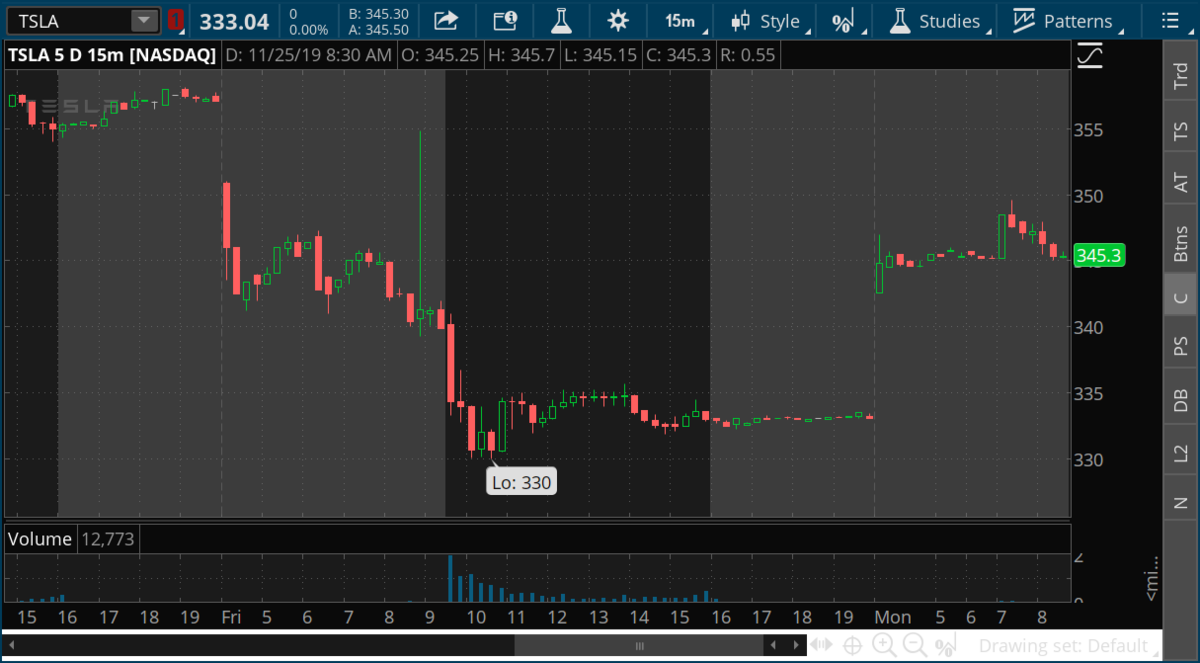Click the B: 345.30 bid value
Screen dimensions: 1200x663
[378, 13]
